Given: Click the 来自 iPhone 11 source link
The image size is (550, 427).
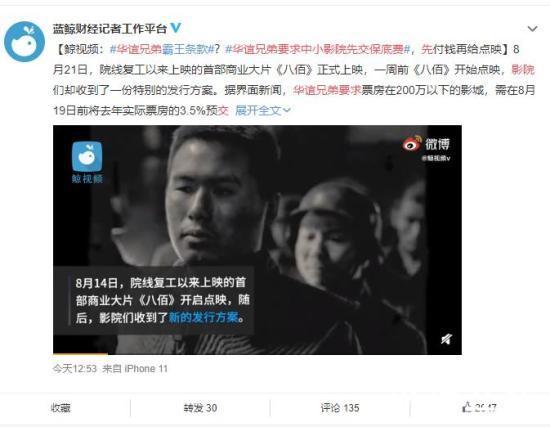Looking at the screenshot, I should point(135,368).
